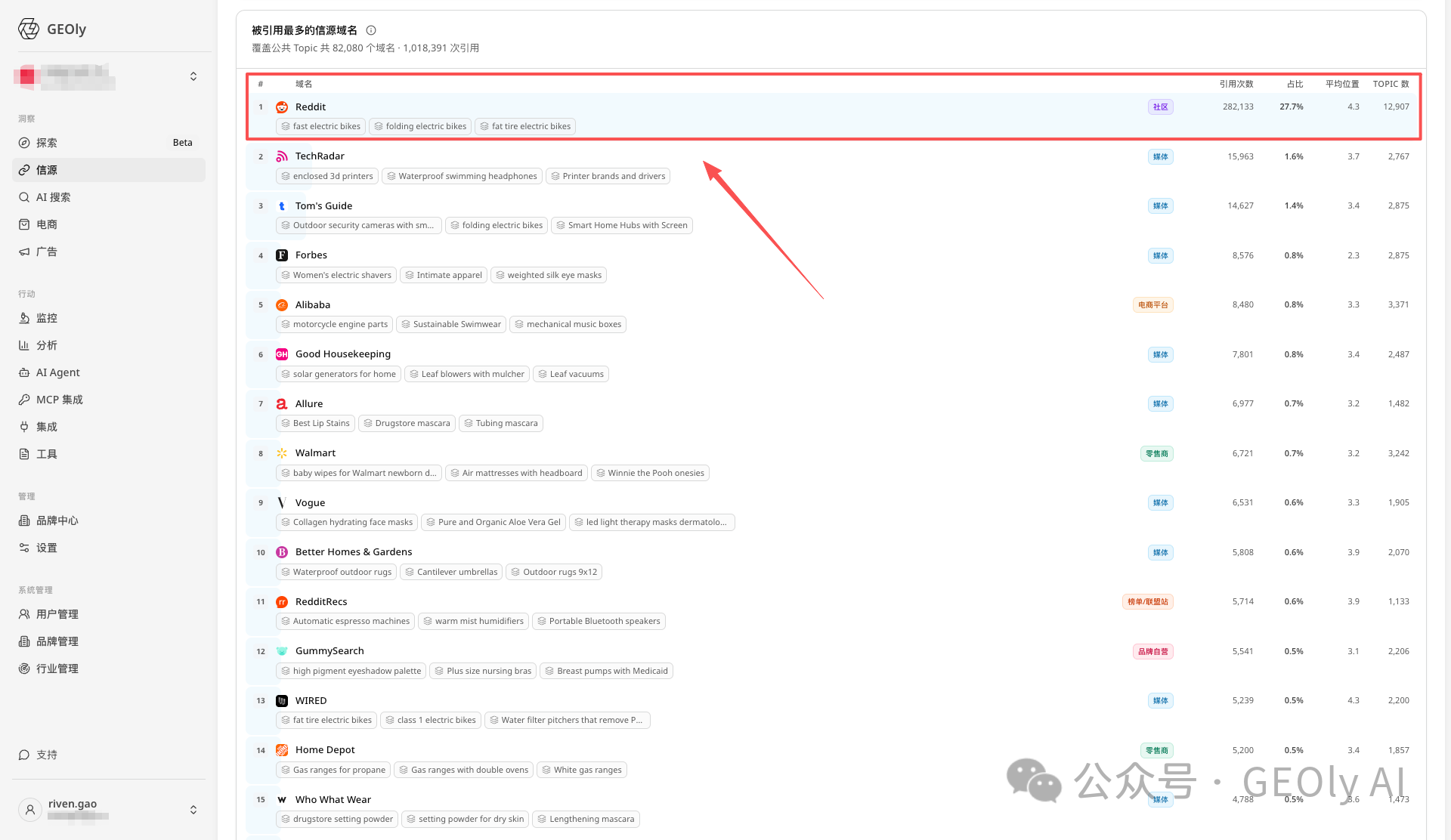This screenshot has height=840, width=1451.
Task: Click the 占比 column header
Action: [1295, 84]
